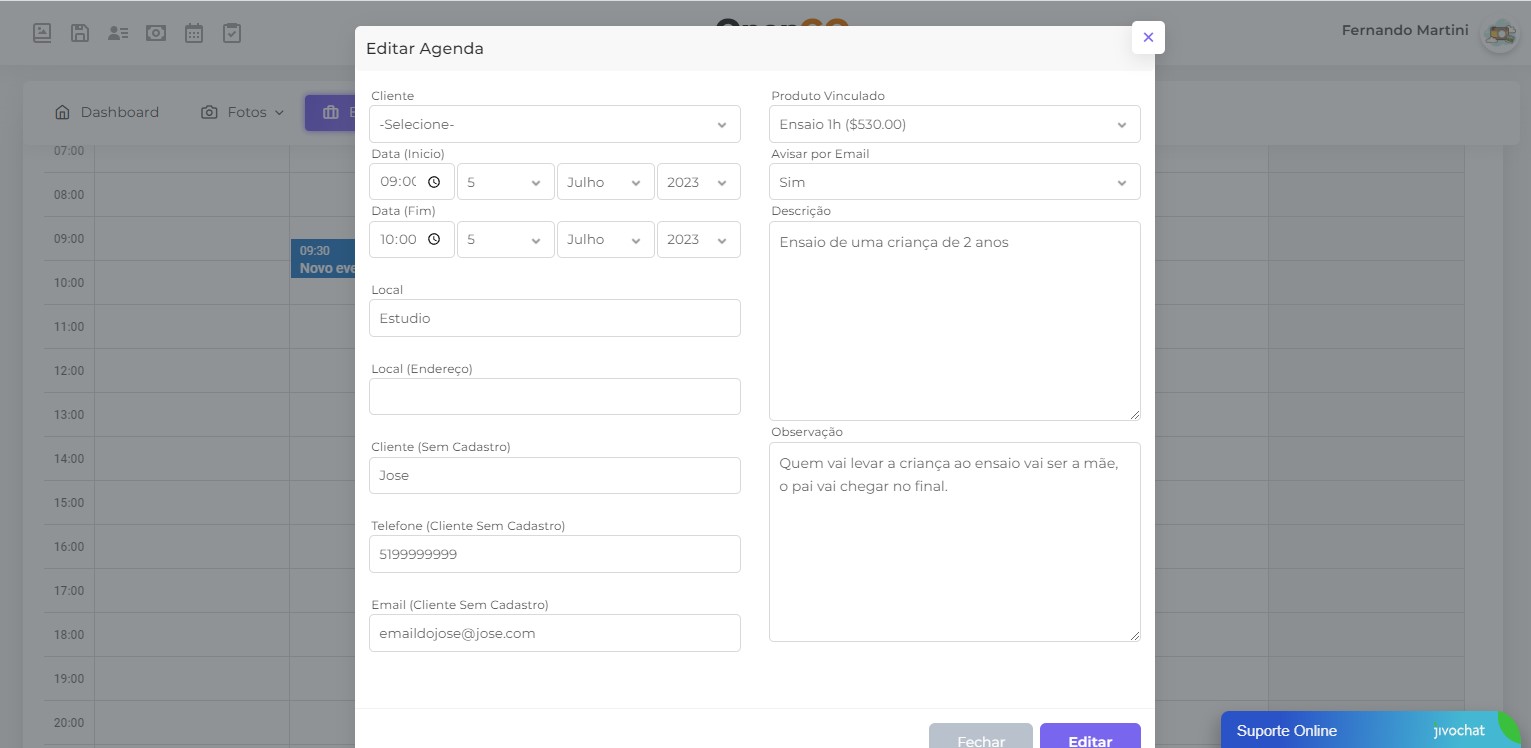This screenshot has height=748, width=1531.
Task: Open the photo album icon in top bar
Action: point(42,33)
